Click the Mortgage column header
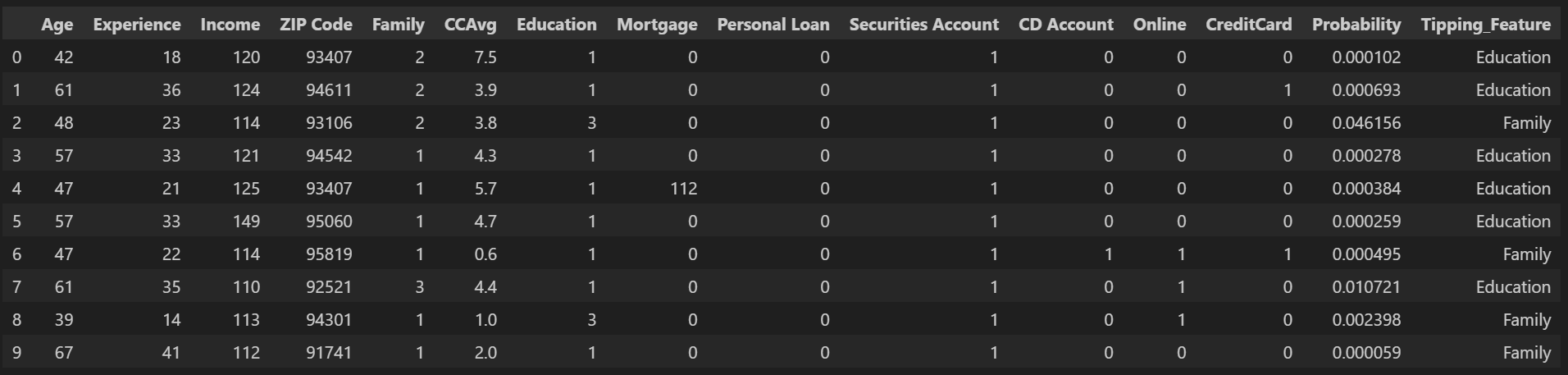This screenshot has width=1568, height=375. [657, 25]
